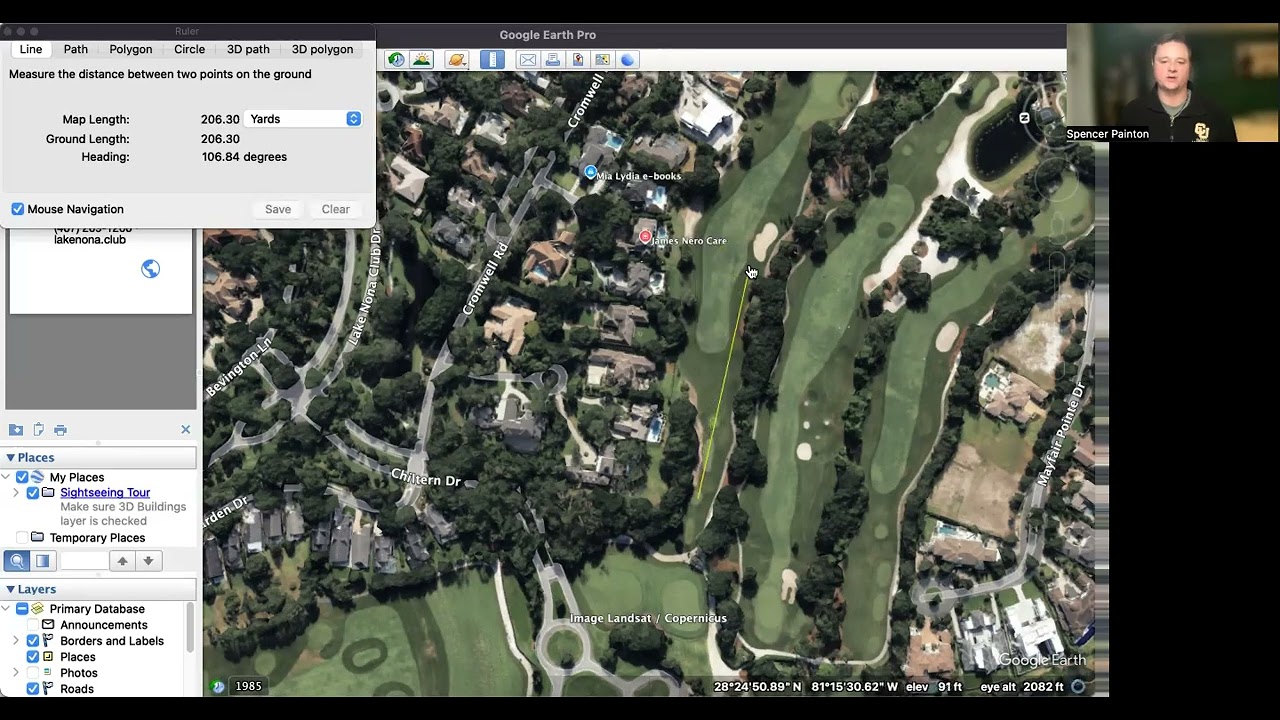Screen dimensions: 1280x720
Task: Check the Announcements layer checkbox
Action: click(33, 625)
